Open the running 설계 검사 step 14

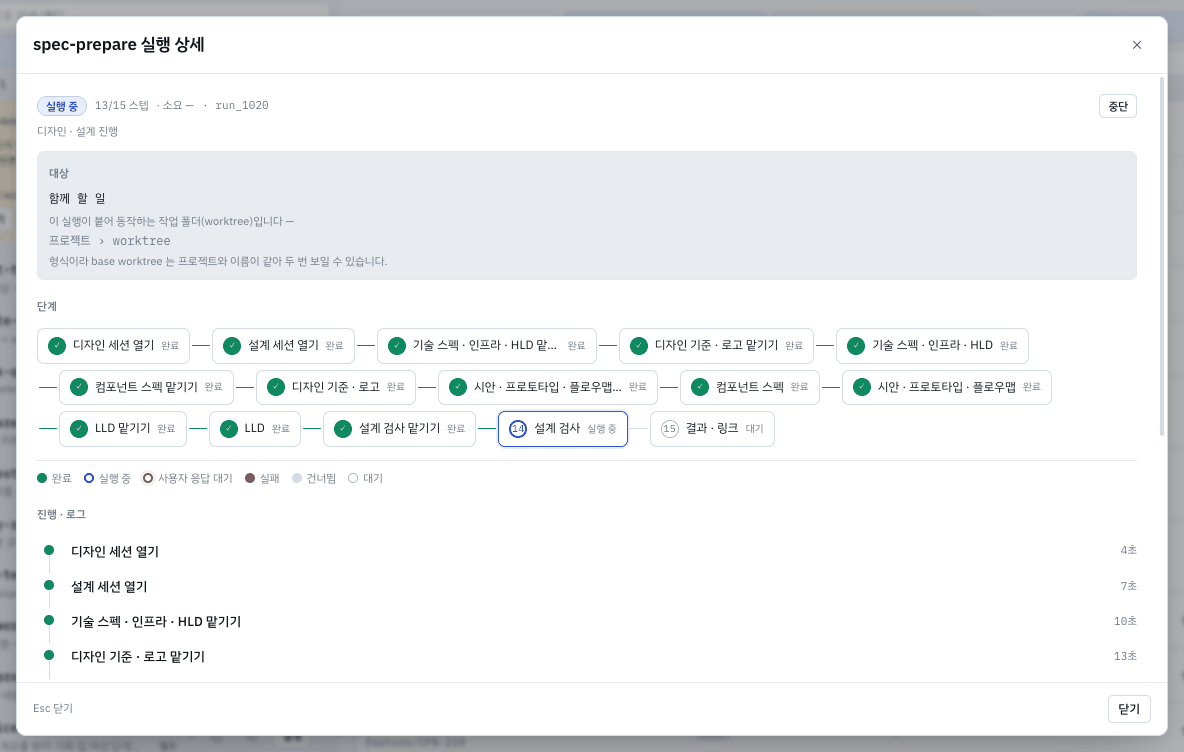(x=563, y=429)
